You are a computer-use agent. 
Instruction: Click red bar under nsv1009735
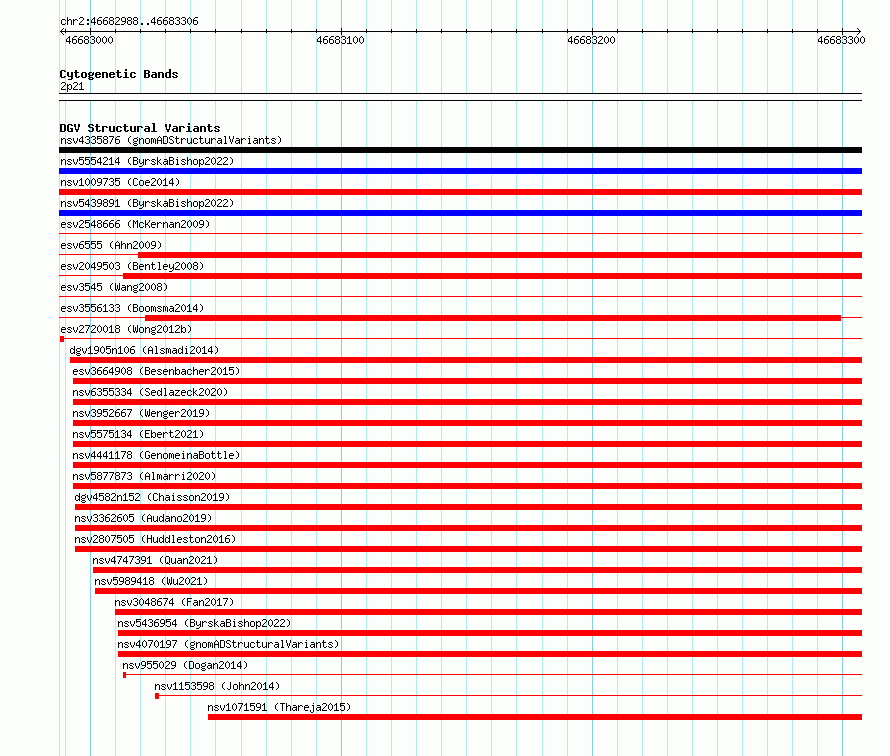(x=460, y=192)
